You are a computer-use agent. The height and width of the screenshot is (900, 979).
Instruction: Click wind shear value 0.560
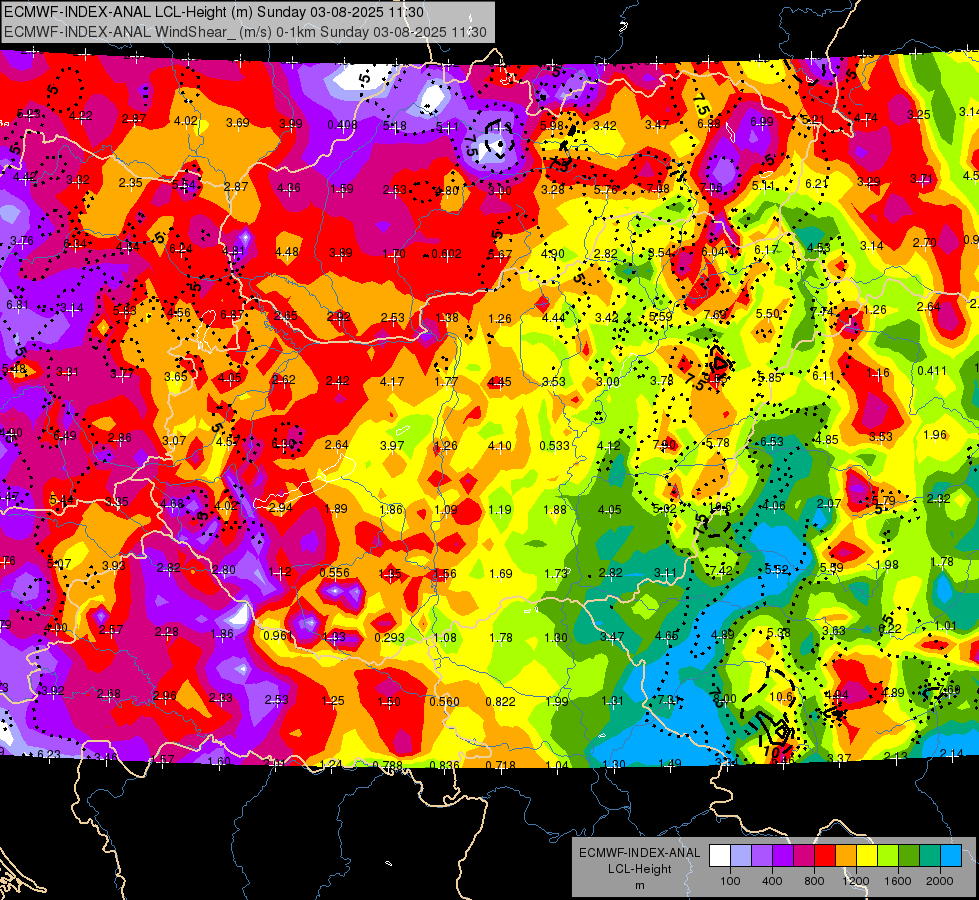point(445,701)
